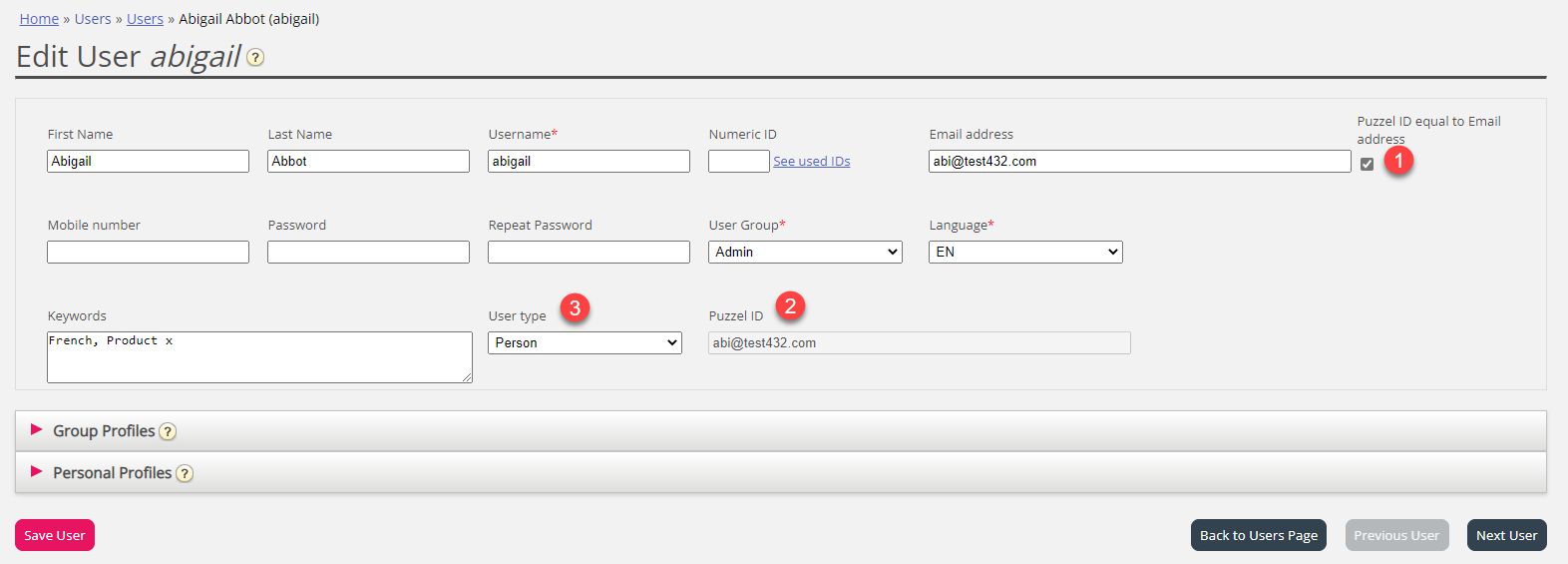Open the User Group dropdown showing Admin
This screenshot has height=564, width=1568.
click(x=805, y=253)
